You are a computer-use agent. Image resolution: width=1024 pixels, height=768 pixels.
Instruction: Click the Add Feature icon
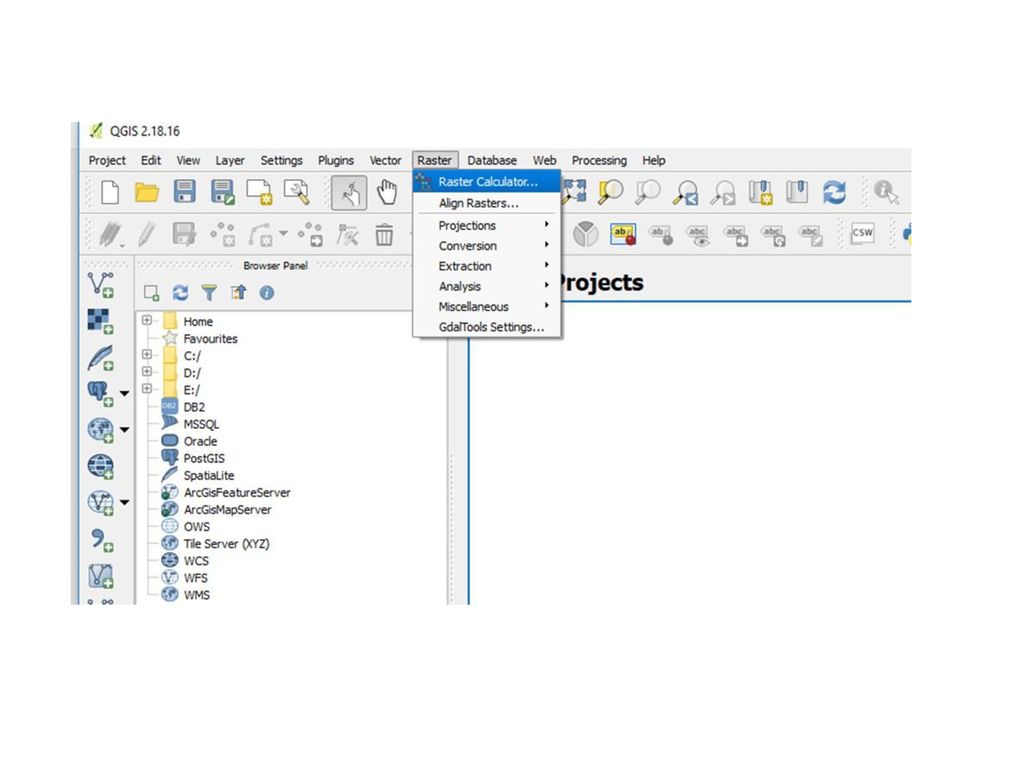(223, 234)
